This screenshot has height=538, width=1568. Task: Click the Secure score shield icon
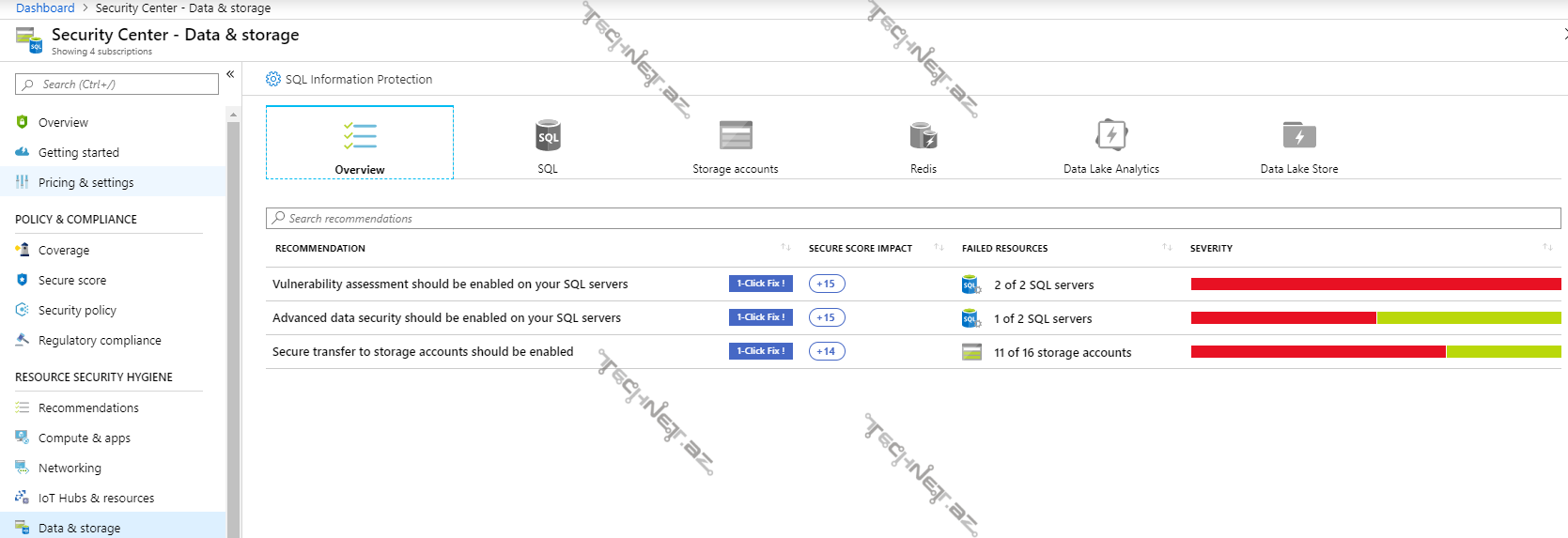[x=23, y=281]
